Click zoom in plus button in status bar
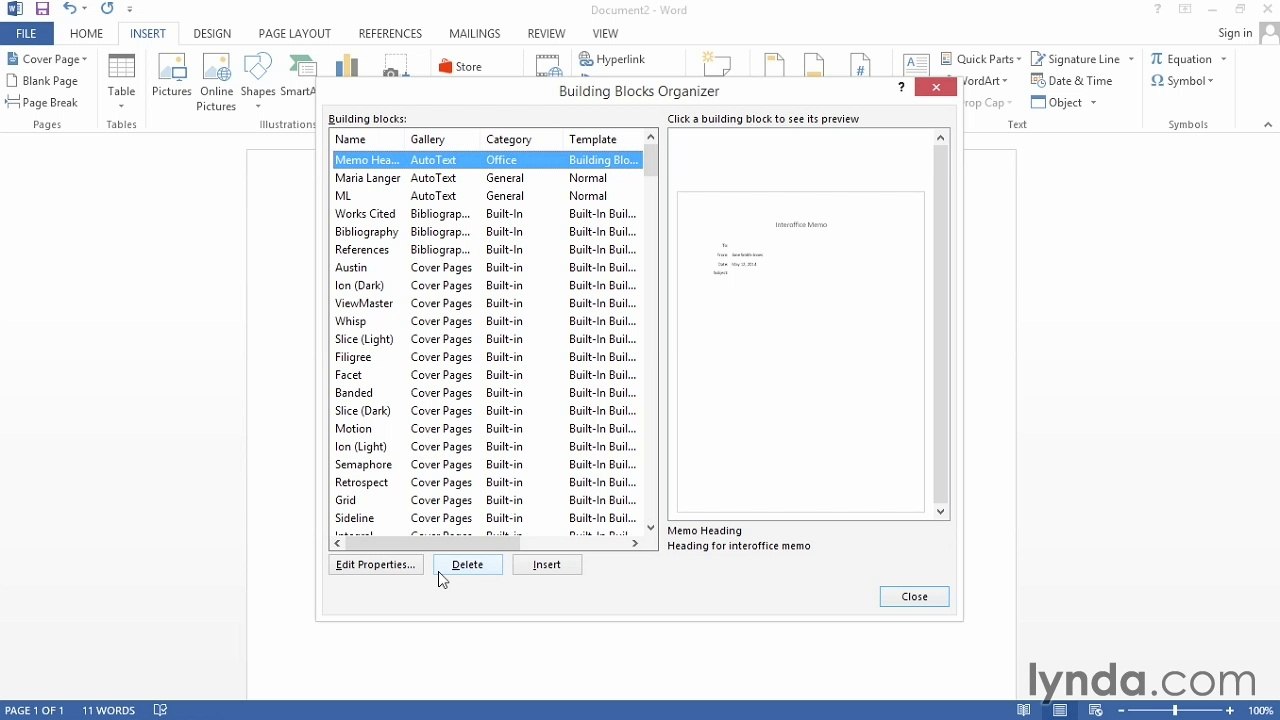This screenshot has width=1280, height=720. coord(1229,710)
